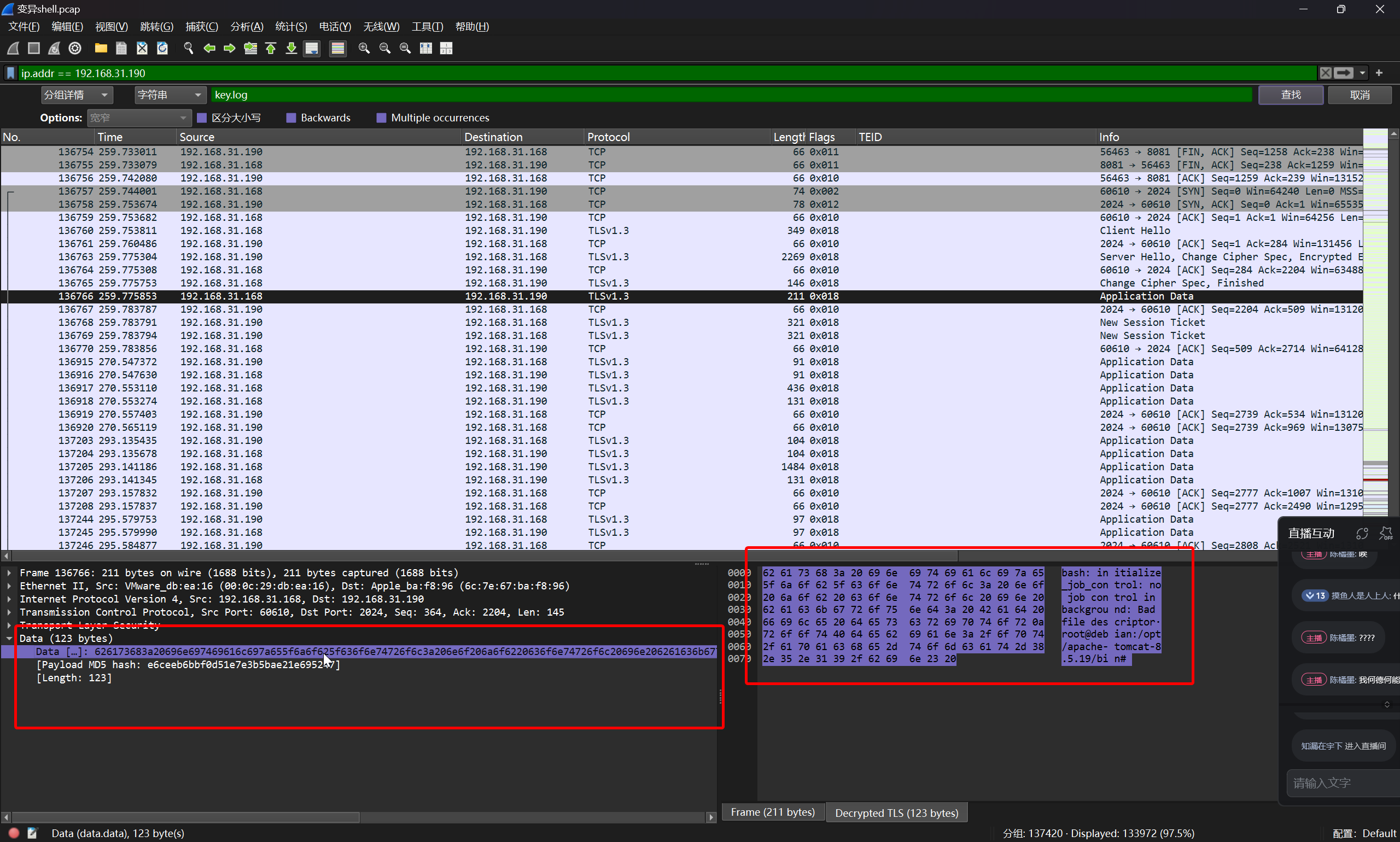
Task: Save the capture file
Action: coord(121,48)
